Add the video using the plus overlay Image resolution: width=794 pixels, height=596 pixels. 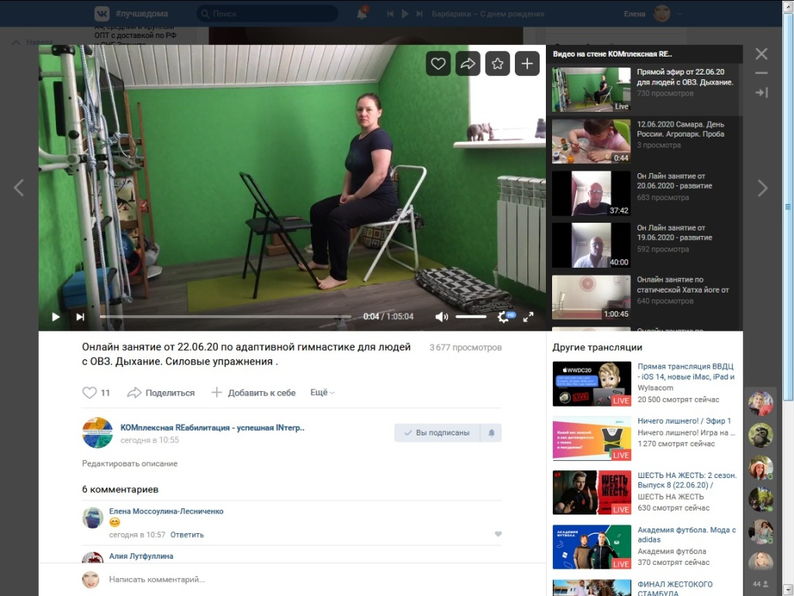(527, 64)
